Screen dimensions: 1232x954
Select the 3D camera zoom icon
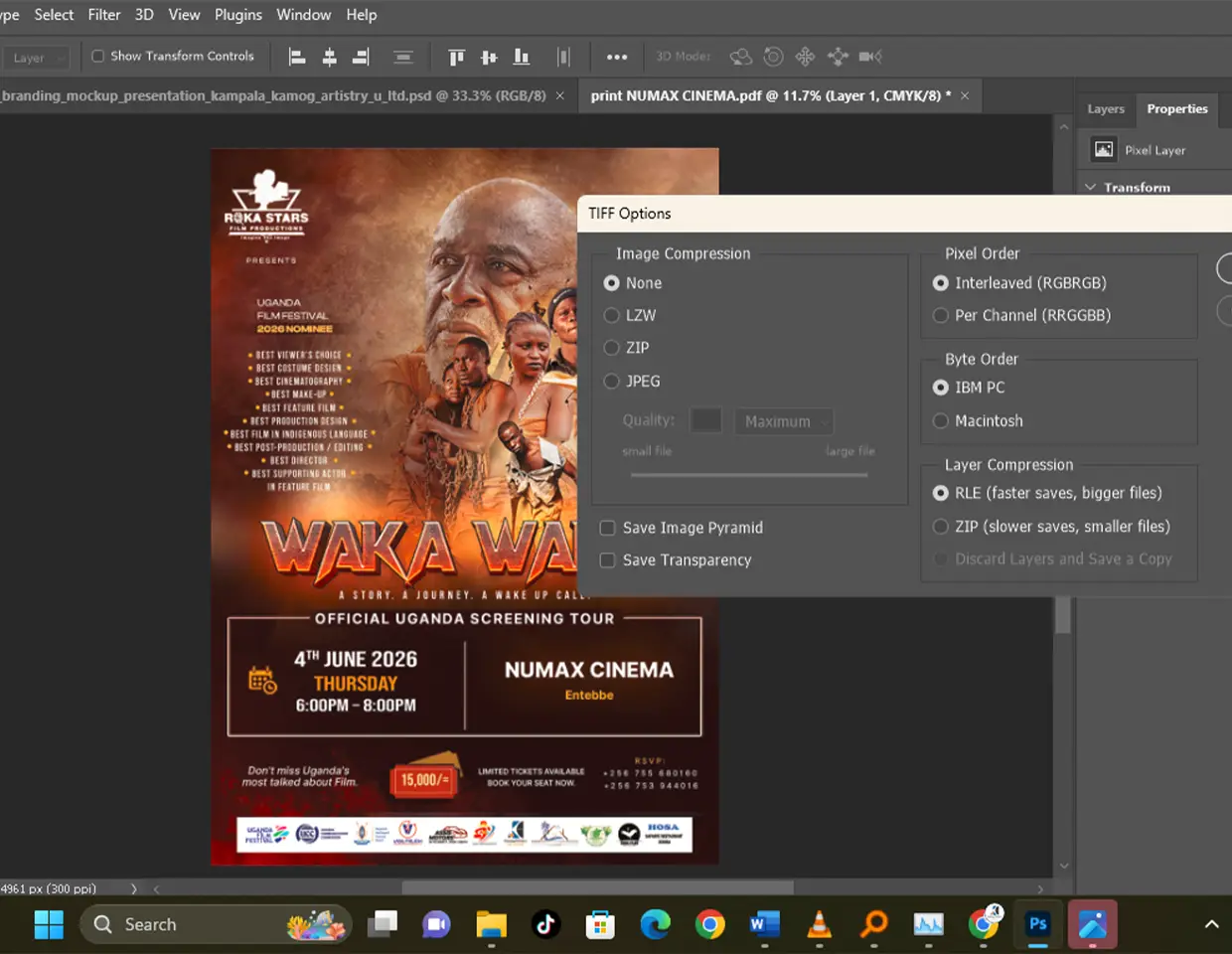870,57
